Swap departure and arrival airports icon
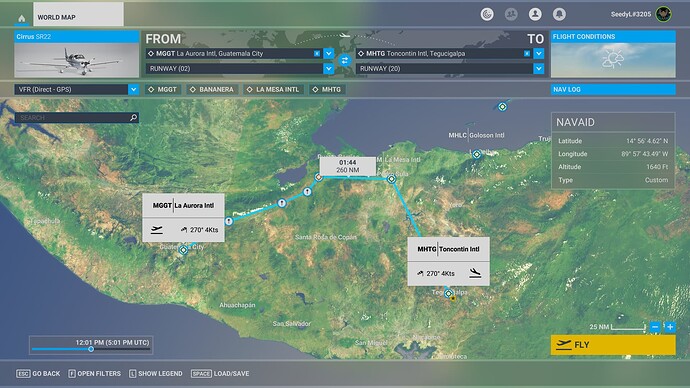This screenshot has width=690, height=388. [345, 60]
